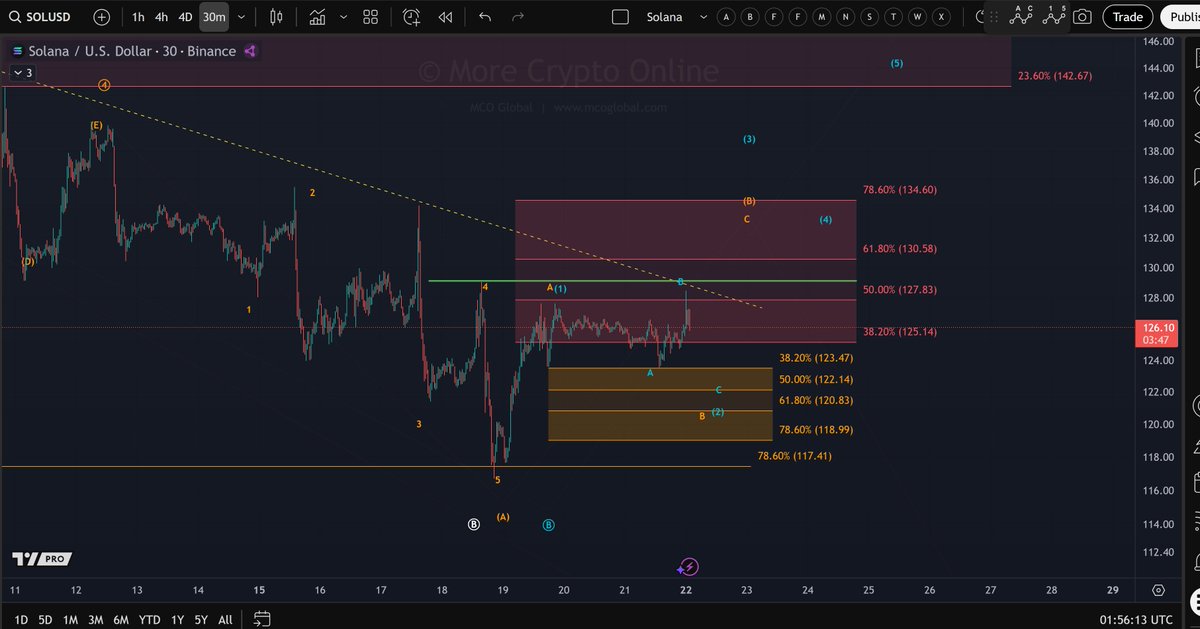The height and width of the screenshot is (629, 1200).
Task: Select the N circle shortcut
Action: (845, 17)
